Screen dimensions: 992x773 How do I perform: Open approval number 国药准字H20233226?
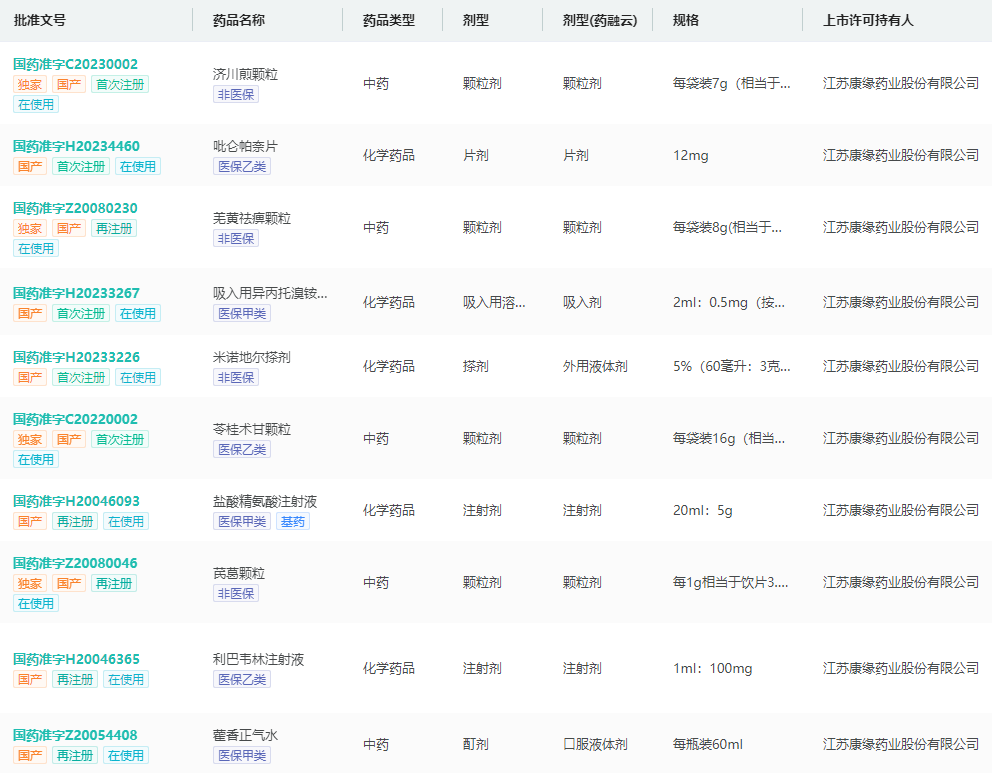tap(76, 357)
